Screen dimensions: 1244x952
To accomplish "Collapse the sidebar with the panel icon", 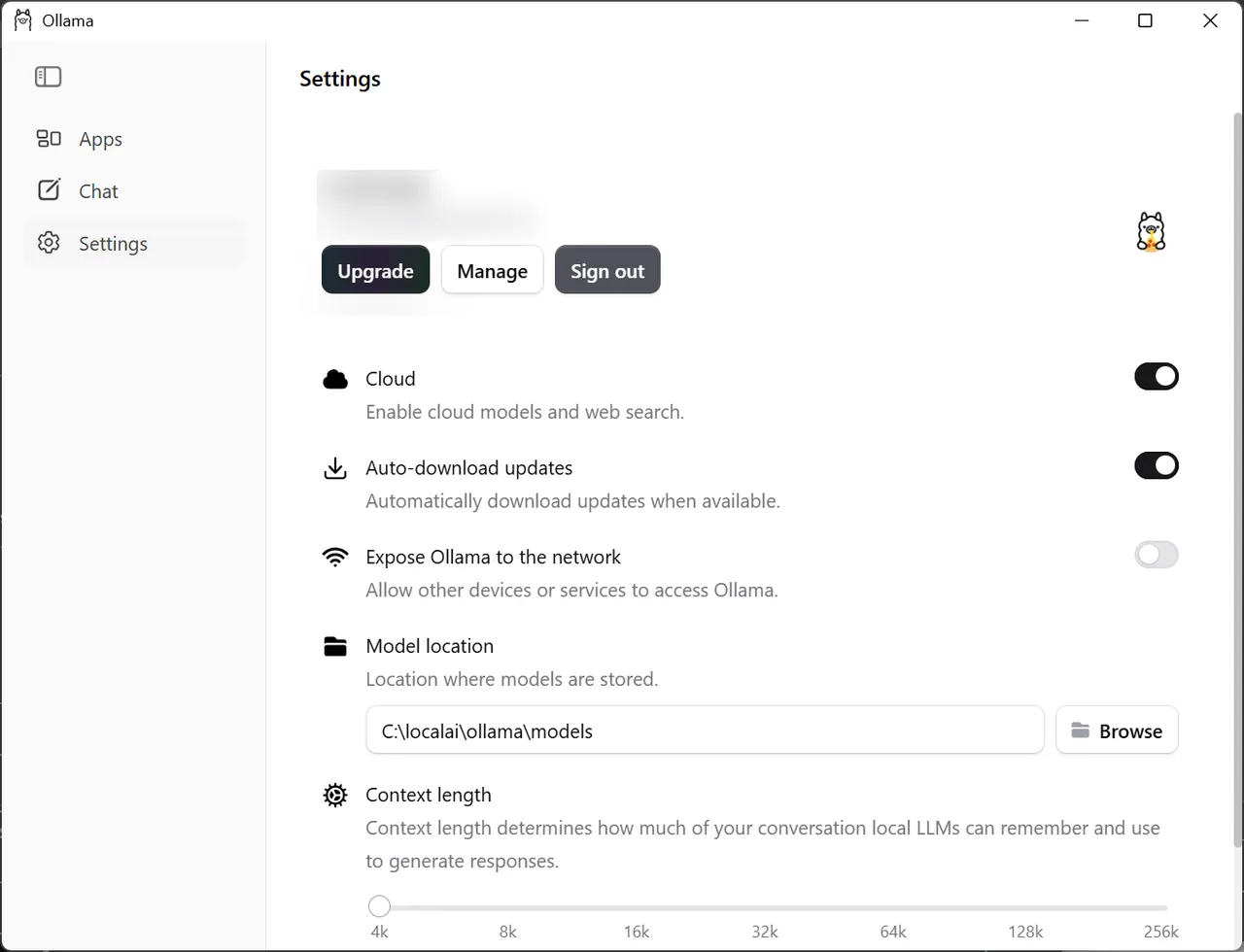I will tap(48, 76).
